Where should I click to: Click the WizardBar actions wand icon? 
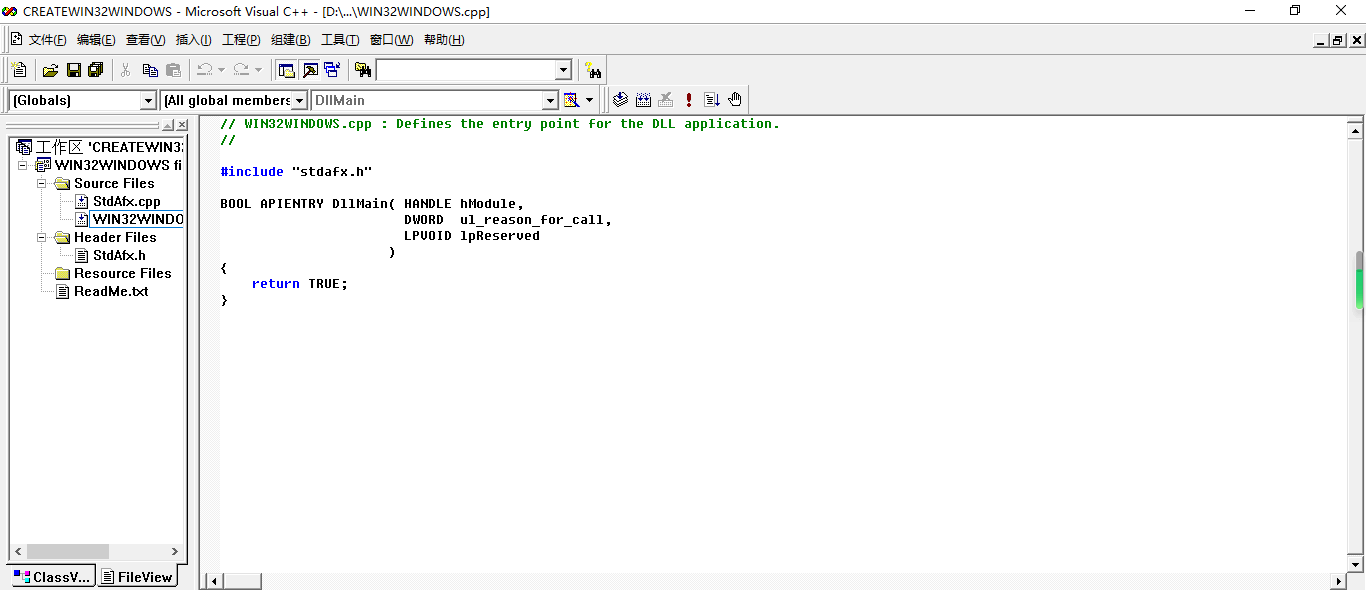[571, 100]
